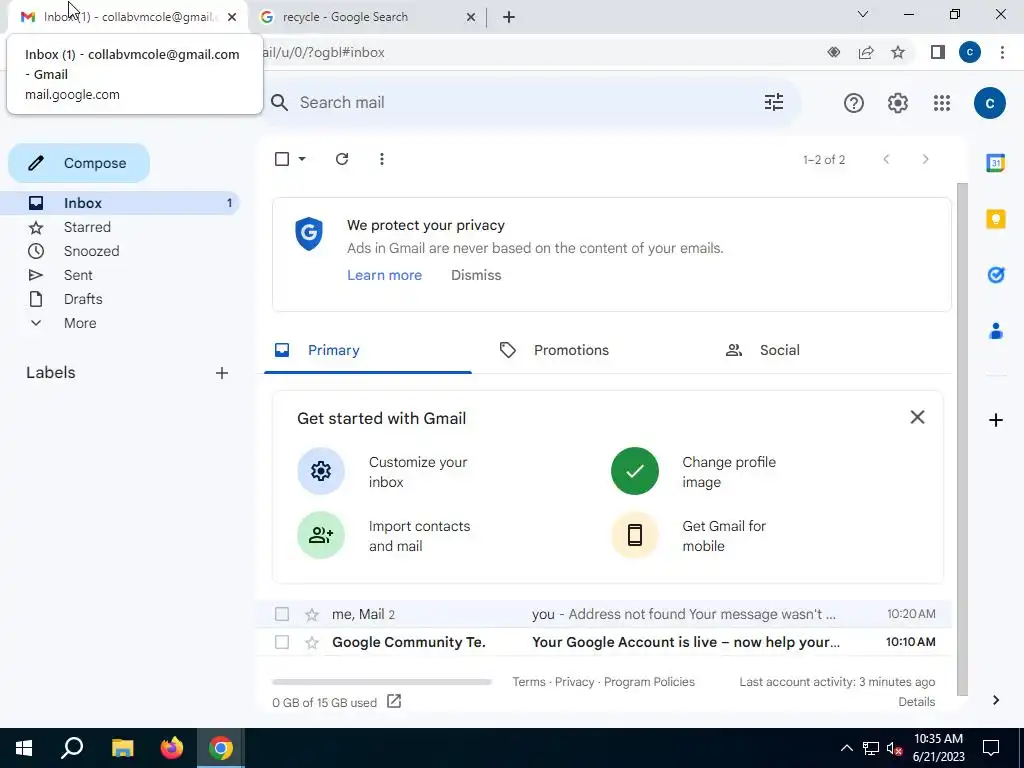The height and width of the screenshot is (768, 1024).
Task: Open Gmail Support help icon
Action: point(854,103)
